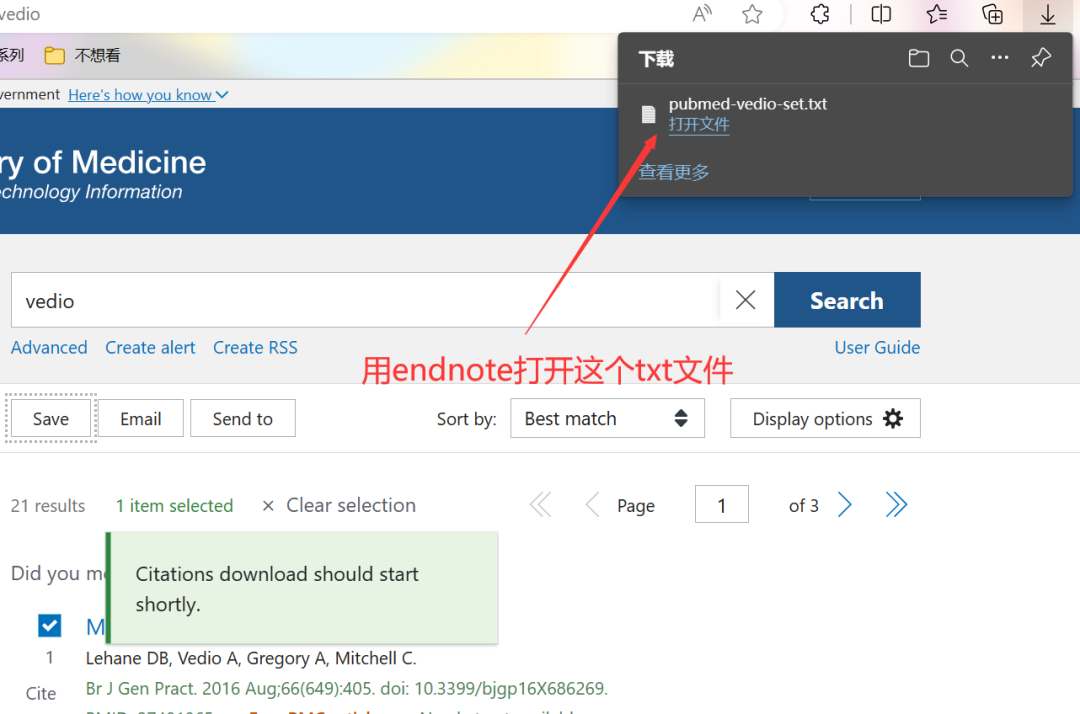Open the User Guide link
This screenshot has width=1080, height=714.
pyautogui.click(x=877, y=348)
